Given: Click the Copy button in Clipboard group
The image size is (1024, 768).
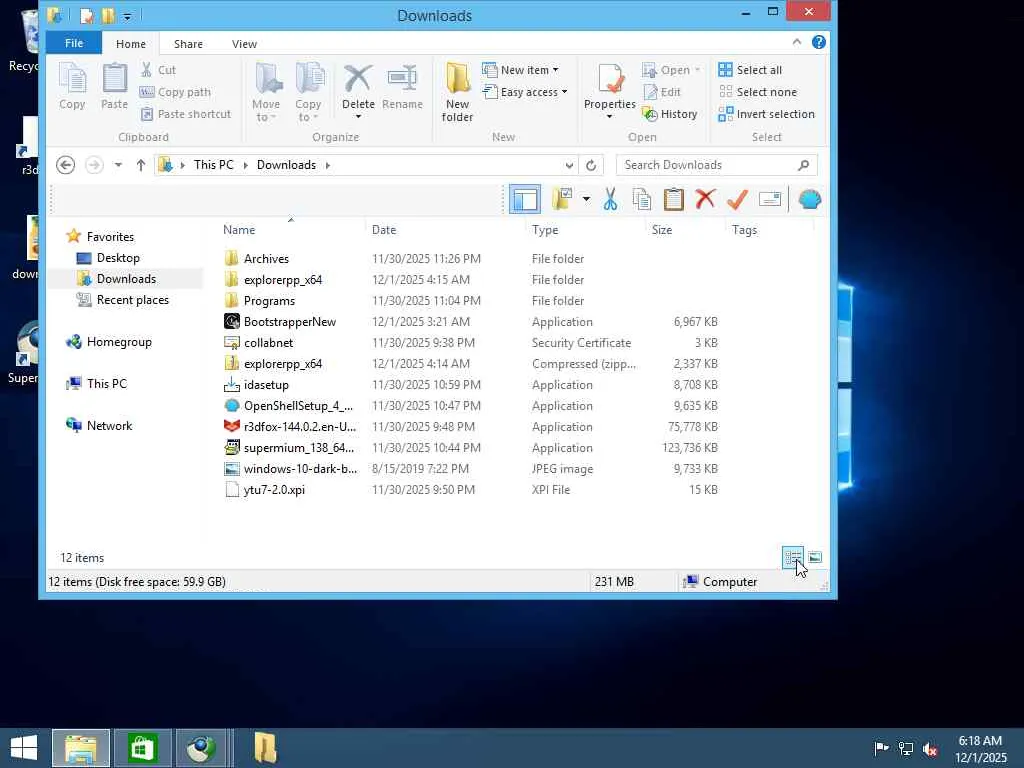Looking at the screenshot, I should (x=72, y=86).
